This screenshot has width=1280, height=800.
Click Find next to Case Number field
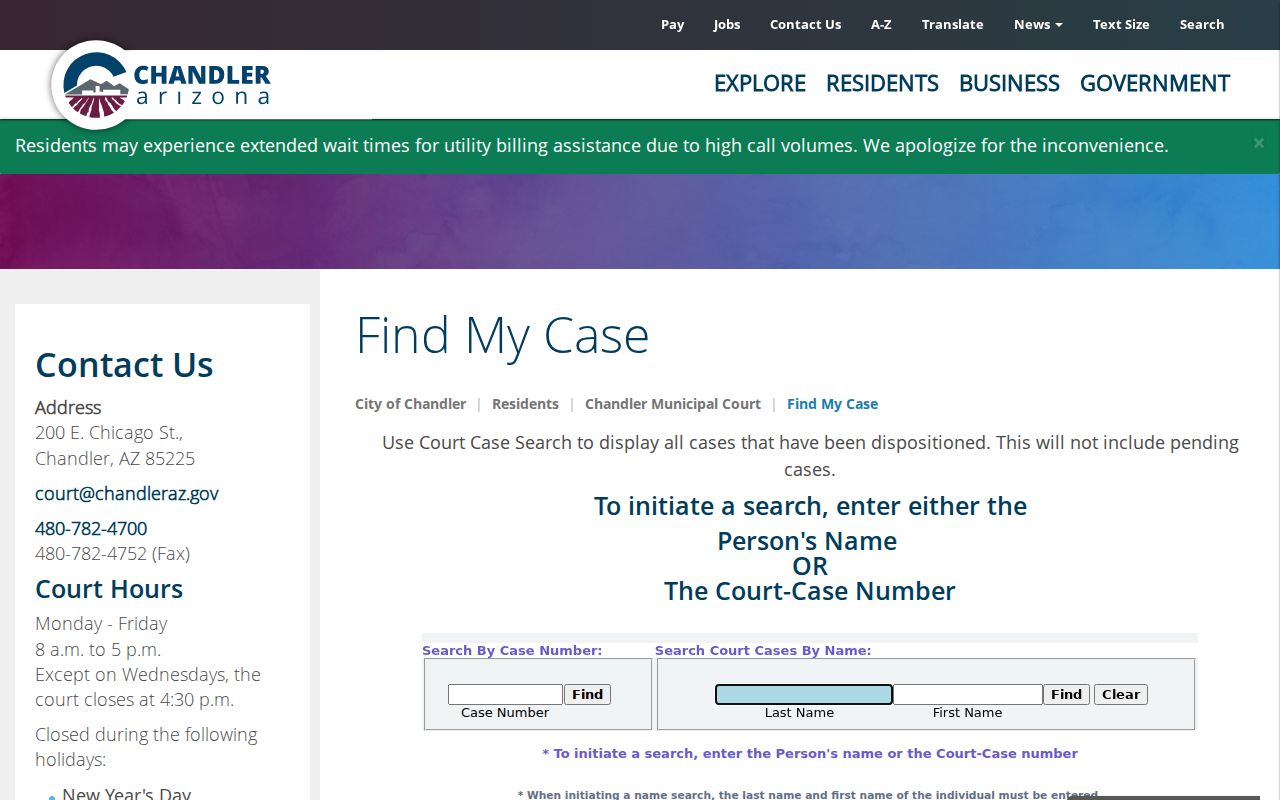pyautogui.click(x=588, y=694)
